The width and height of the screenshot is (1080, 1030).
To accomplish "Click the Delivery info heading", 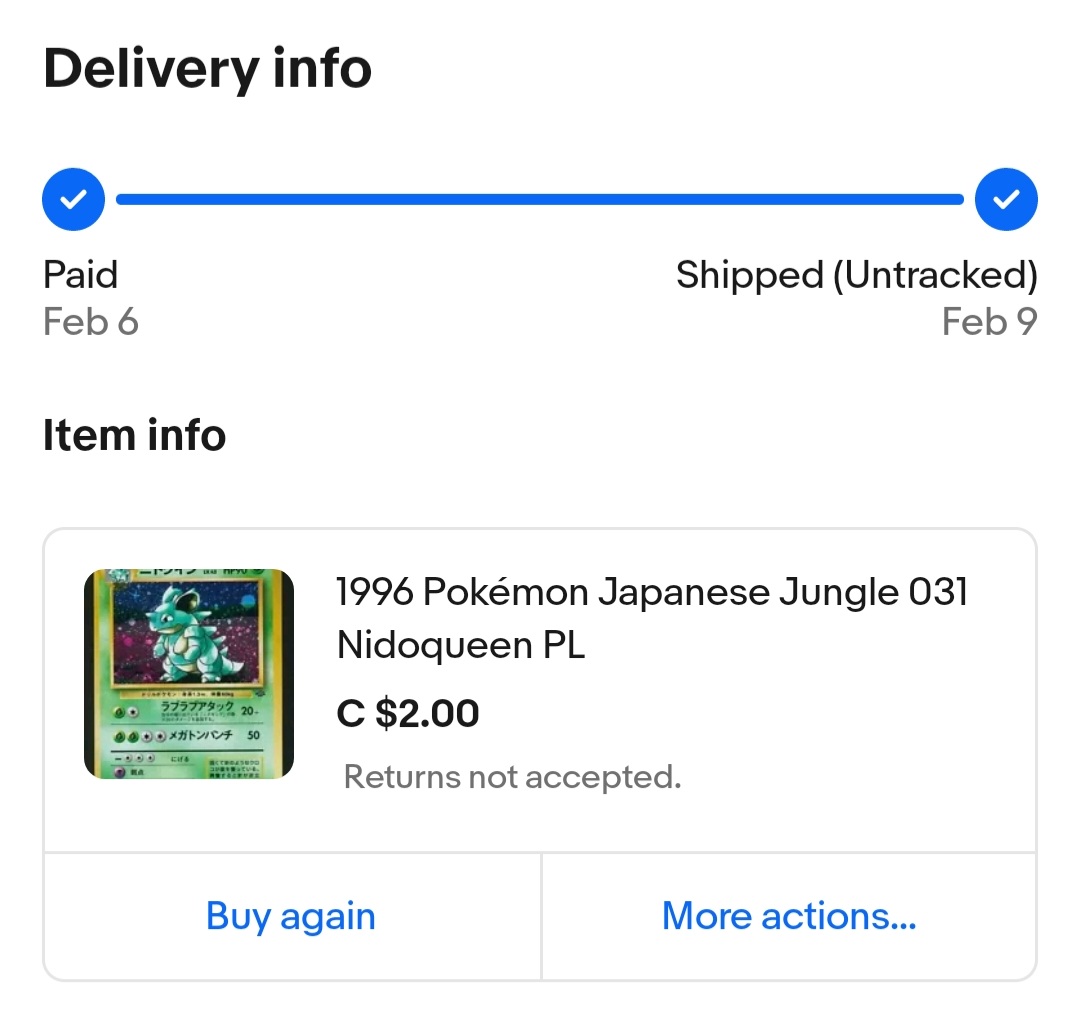I will click(207, 69).
